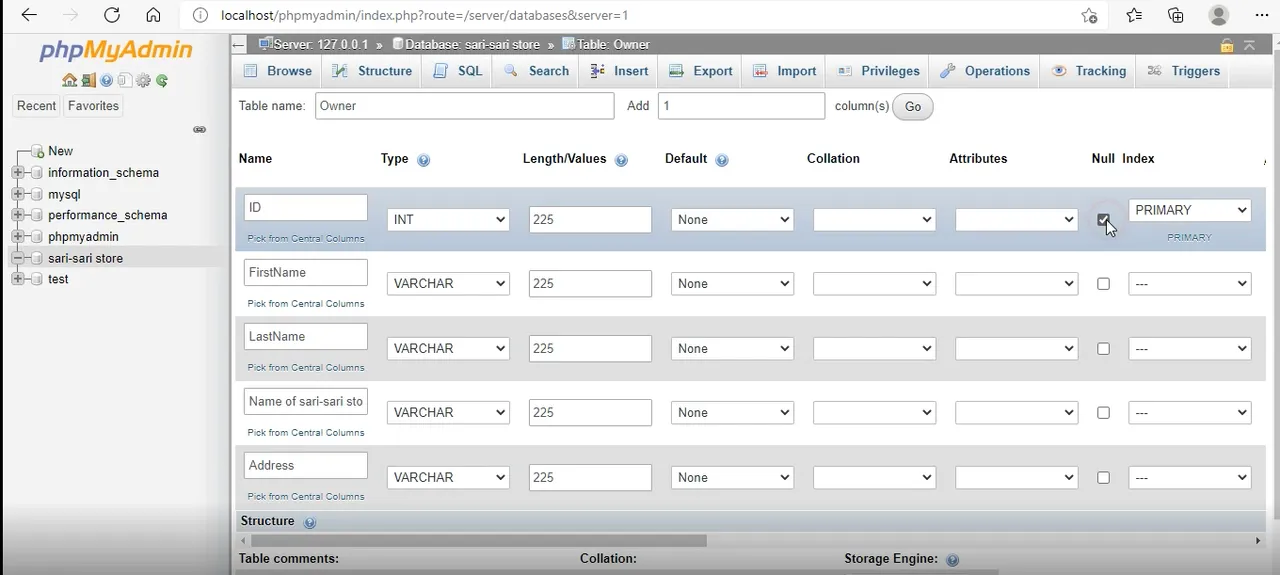
Task: Open the Triggers tab
Action: pyautogui.click(x=1184, y=71)
